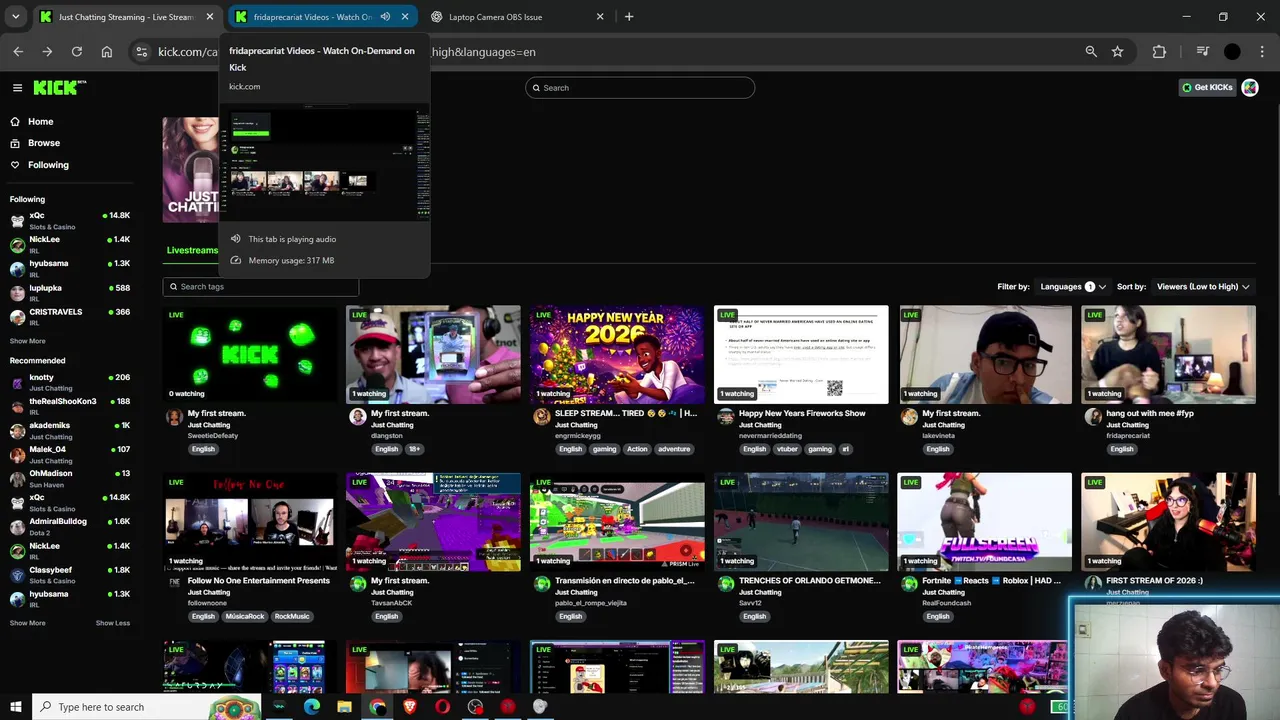The image size is (1280, 720).
Task: Click the adventure tag
Action: pyautogui.click(x=674, y=449)
